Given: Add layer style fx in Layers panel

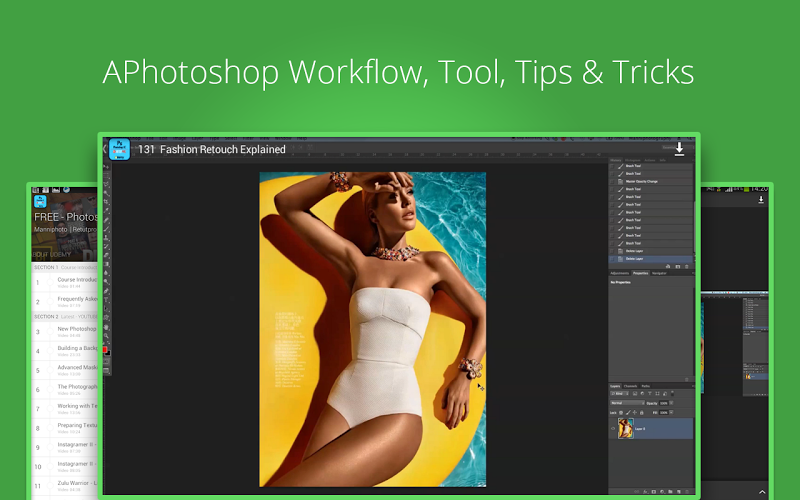Looking at the screenshot, I should (645, 491).
